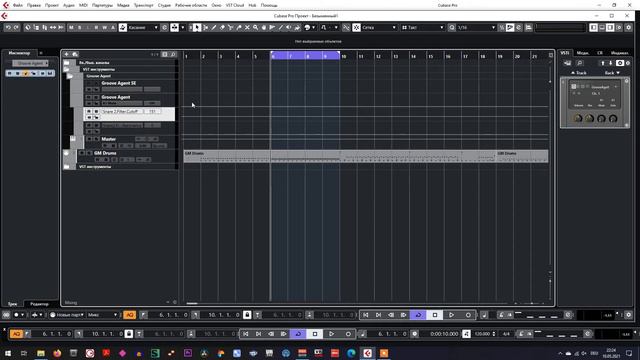Screen dimensions: 640x360
Task: Click bar 10 on the timeline ruler
Action: coord(344,56)
